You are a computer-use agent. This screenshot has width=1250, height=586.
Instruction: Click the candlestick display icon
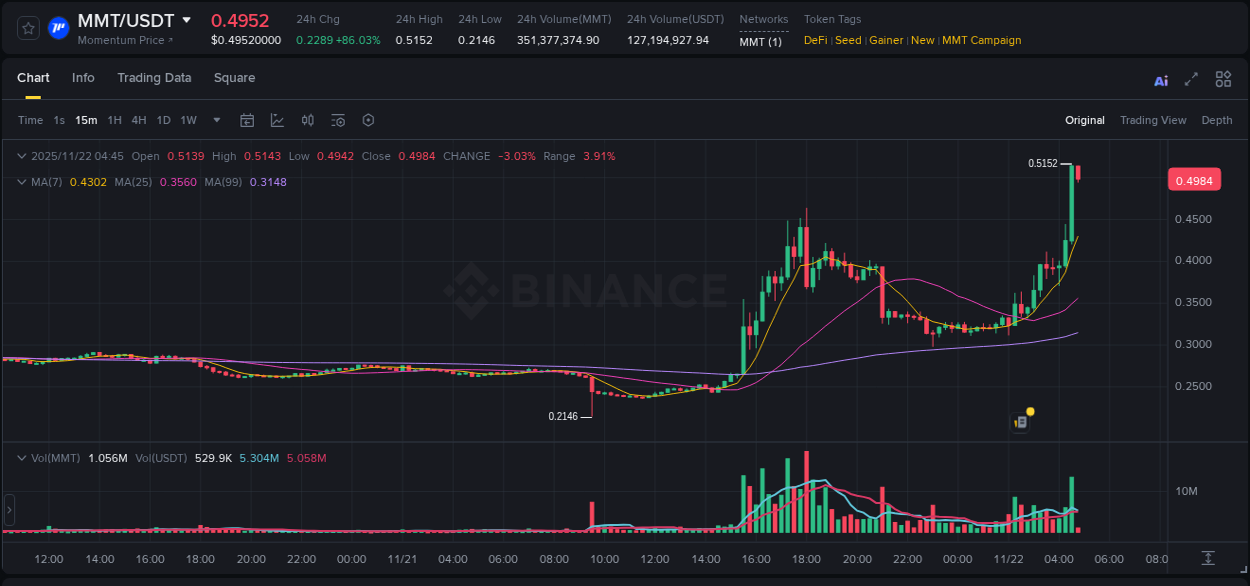coord(309,120)
